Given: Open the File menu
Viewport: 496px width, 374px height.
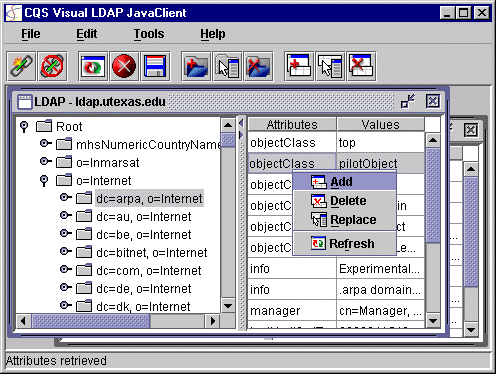Looking at the screenshot, I should [31, 34].
